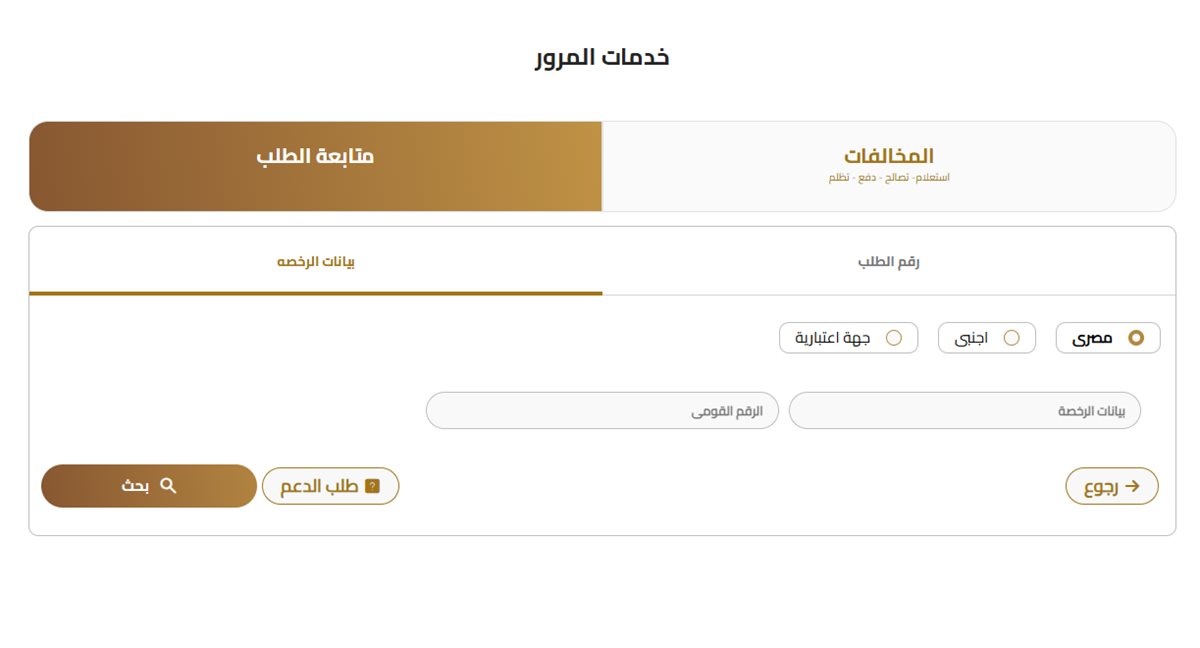Viewport: 1200px width, 648px height.
Task: Click the empty circle beside جهة اعتبارية
Action: point(897,338)
